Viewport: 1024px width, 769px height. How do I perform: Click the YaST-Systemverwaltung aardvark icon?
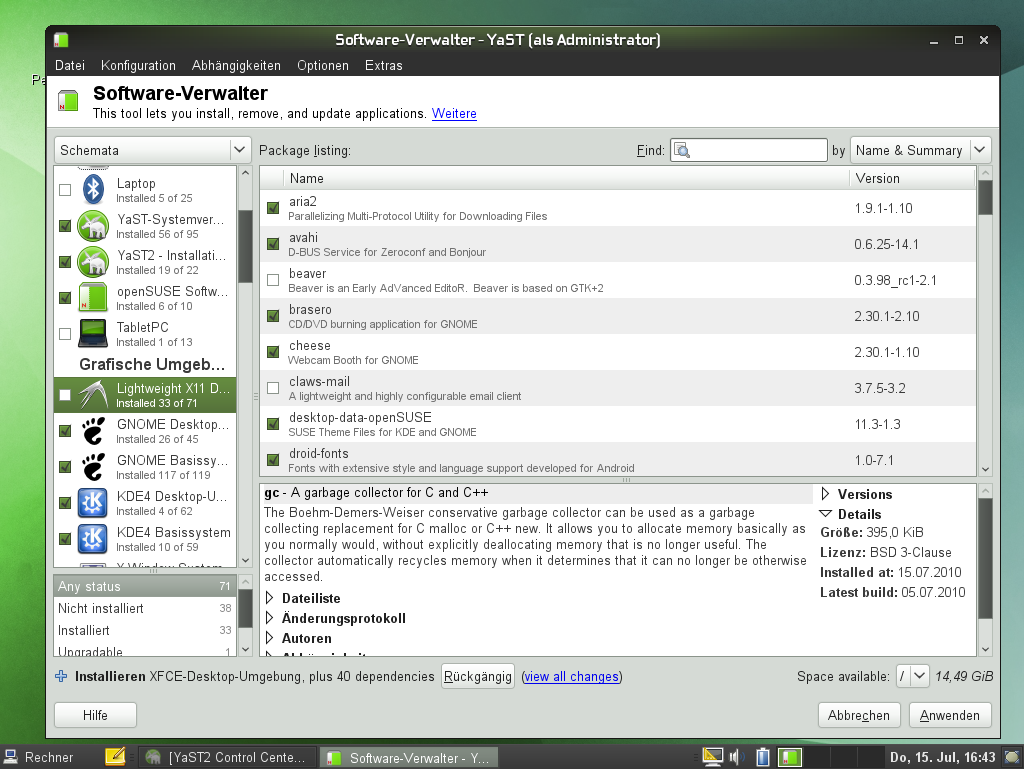point(94,226)
